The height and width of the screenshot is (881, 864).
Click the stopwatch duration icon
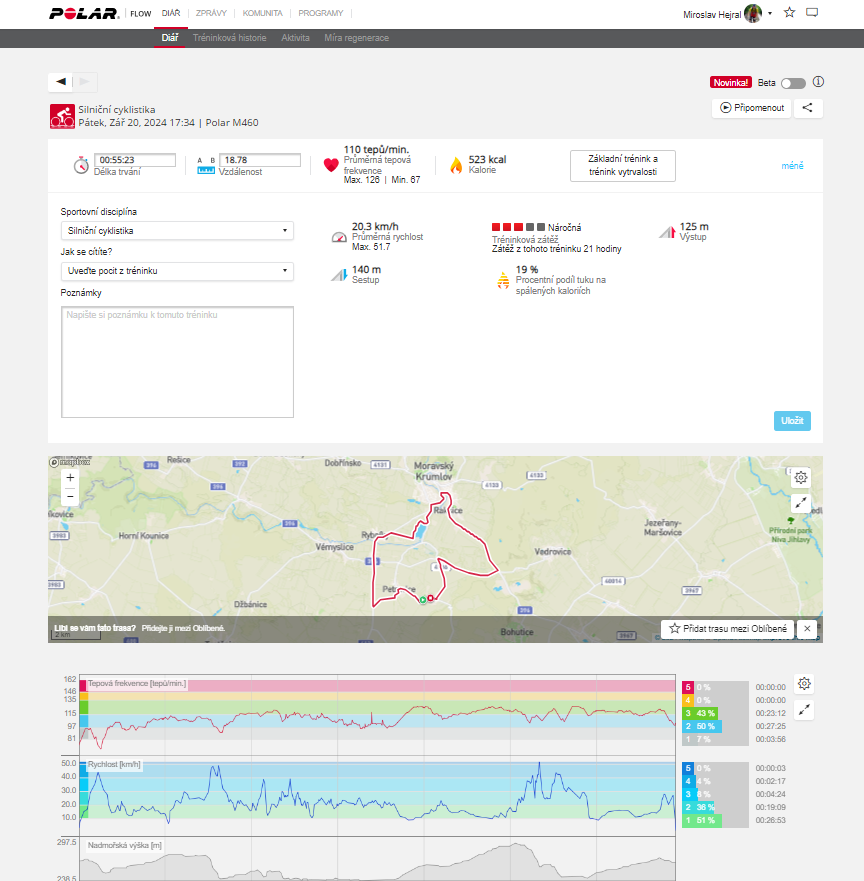81,165
